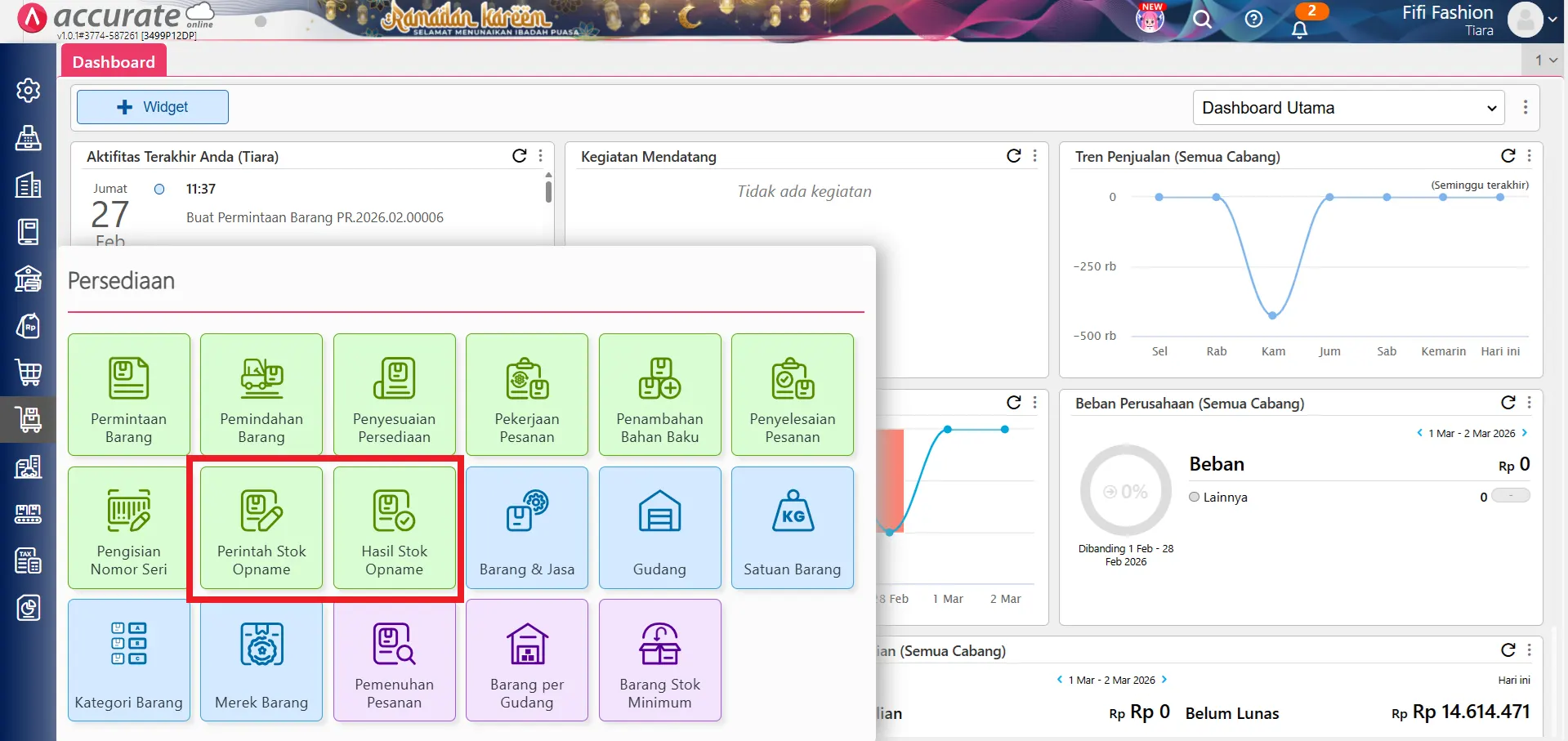Open shopping cart module in sidebar
Viewport: 1568px width, 741px height.
click(x=29, y=373)
